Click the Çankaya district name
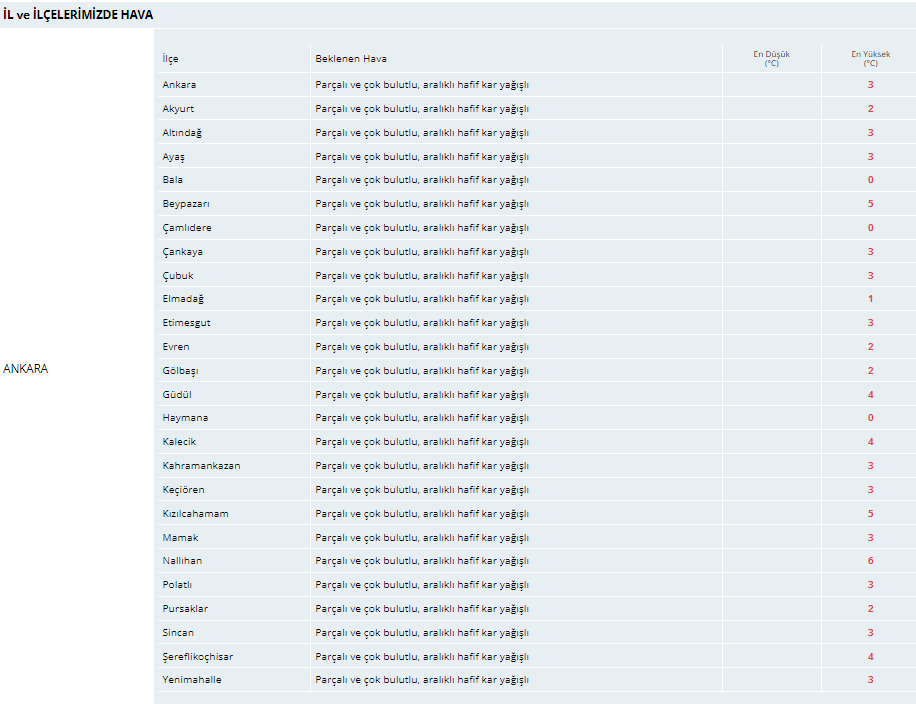 point(183,252)
